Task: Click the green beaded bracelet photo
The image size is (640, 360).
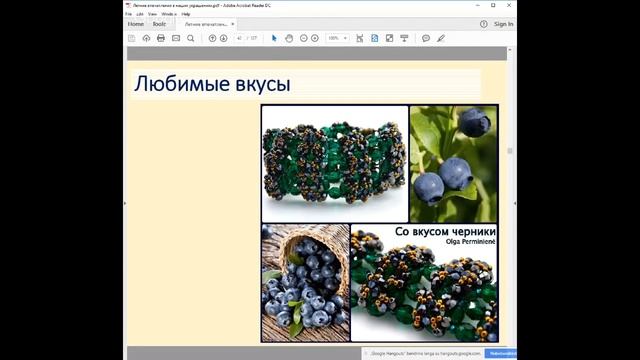Action: tap(335, 164)
